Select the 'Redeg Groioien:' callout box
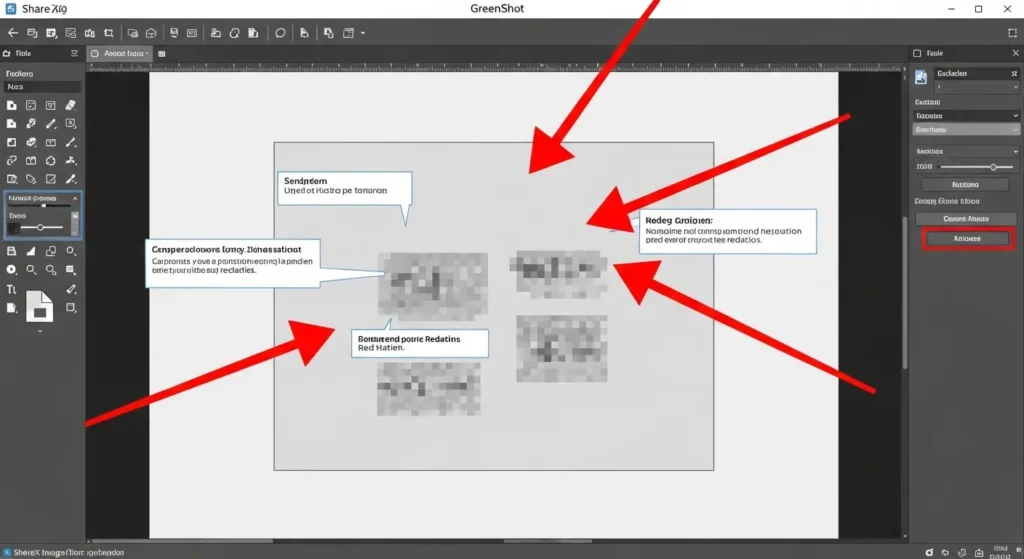 727,231
